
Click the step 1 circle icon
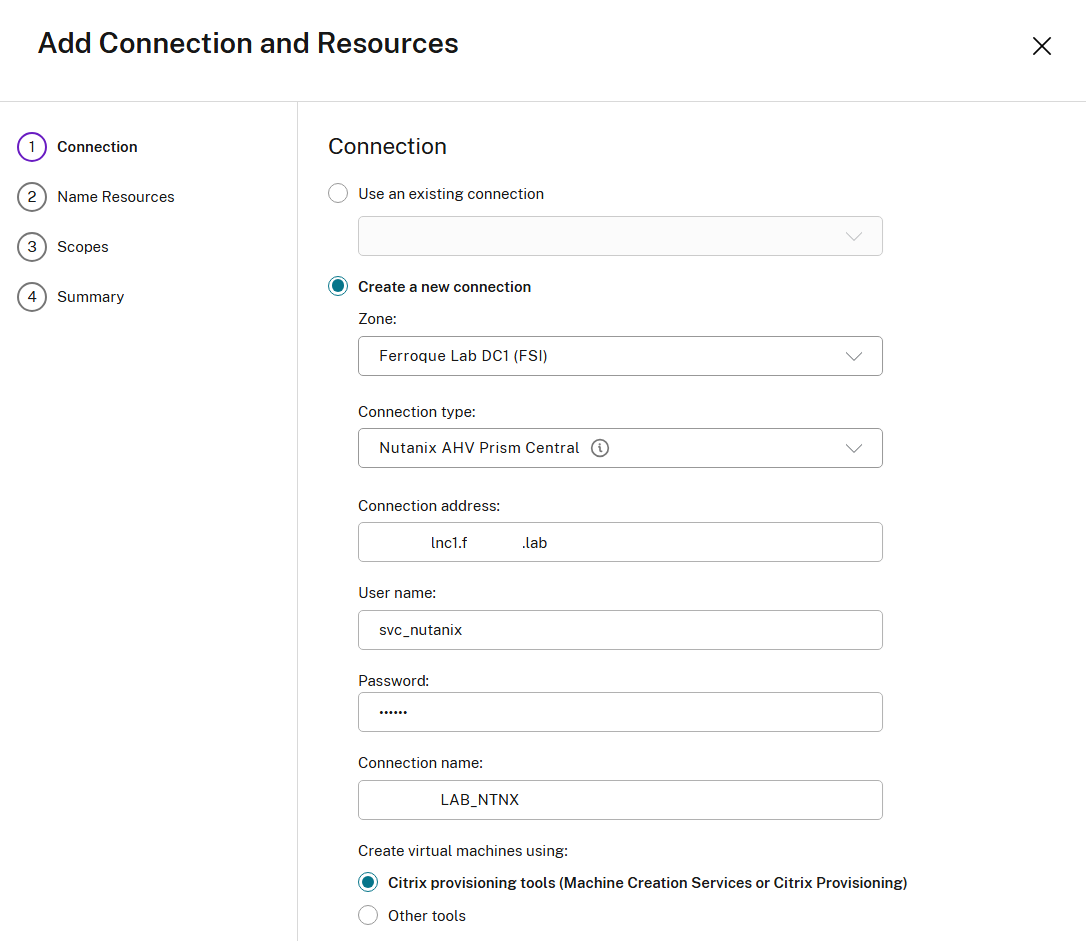point(32,147)
